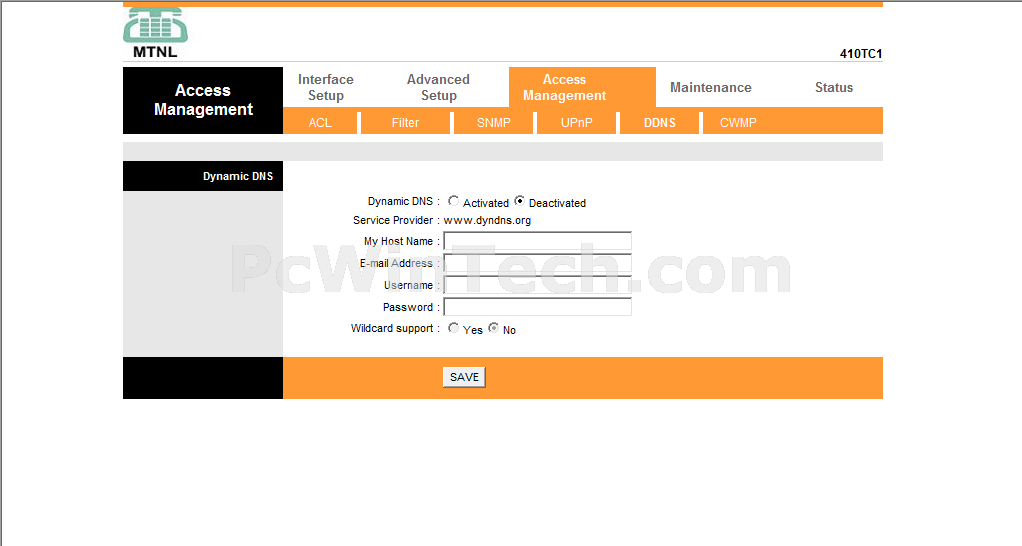Screen dimensions: 1022x546
Task: Choose No for Wildcard support
Action: pos(493,328)
